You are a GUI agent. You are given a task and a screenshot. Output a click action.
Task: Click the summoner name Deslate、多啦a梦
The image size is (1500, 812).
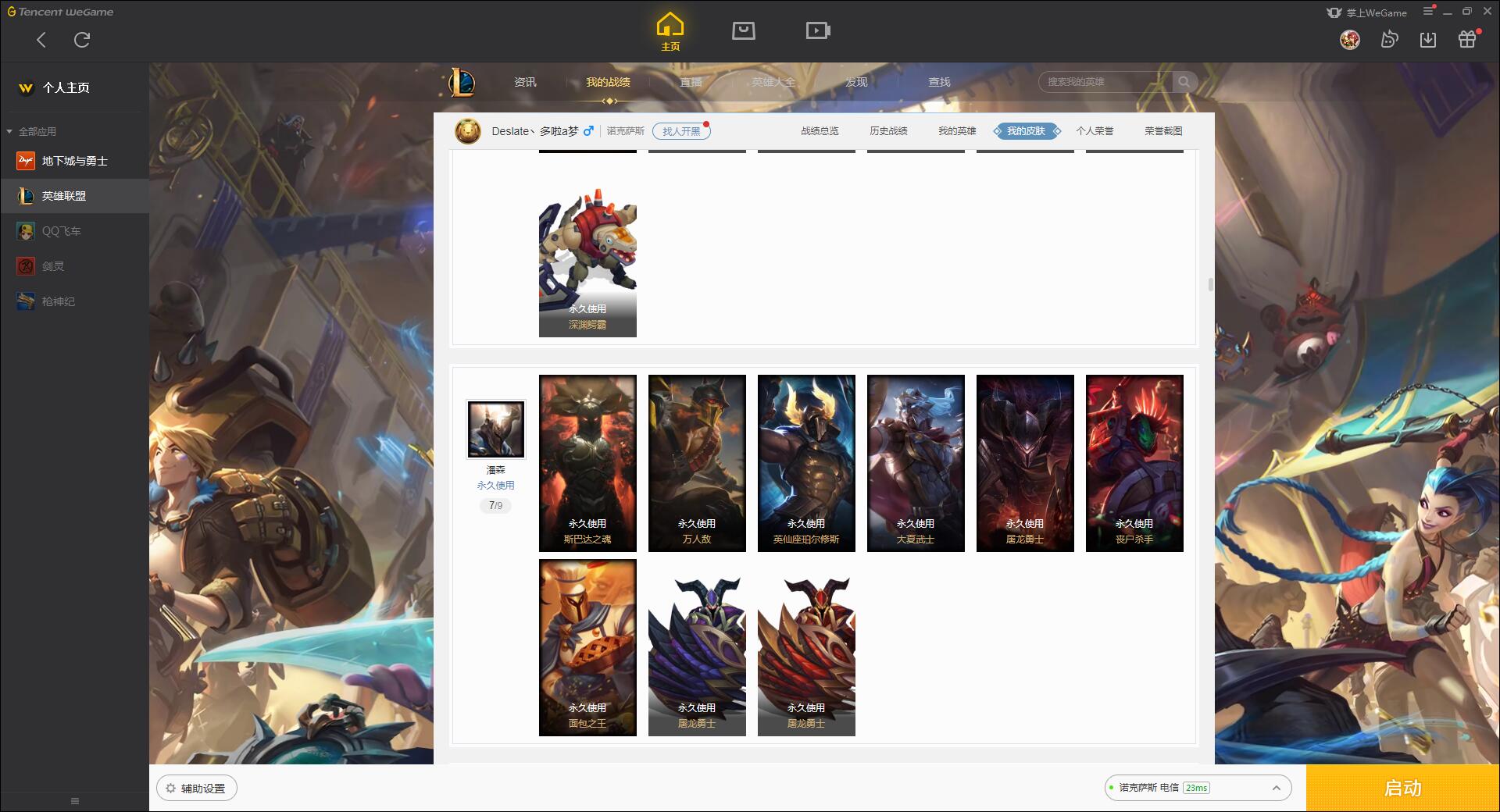(535, 131)
